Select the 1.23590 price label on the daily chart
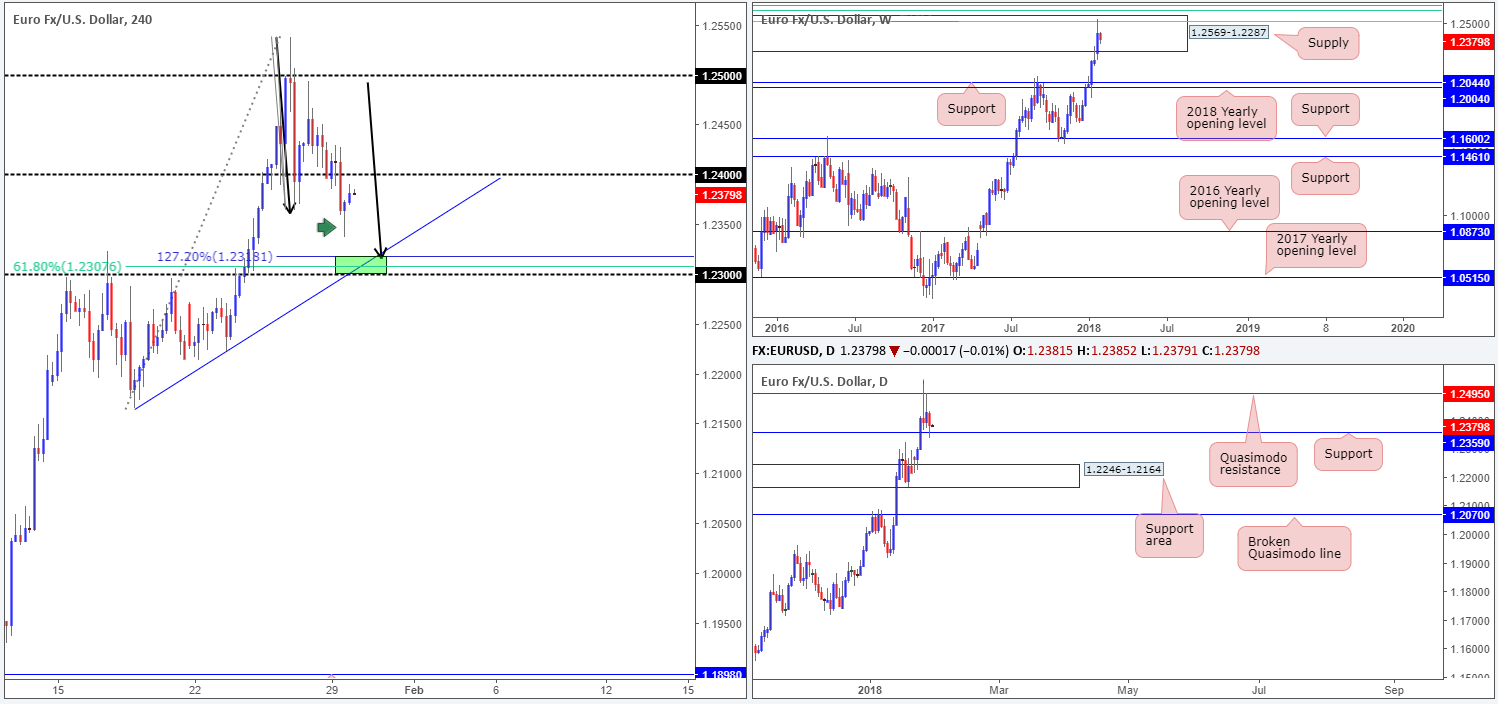1498x704 pixels. pyautogui.click(x=1468, y=442)
